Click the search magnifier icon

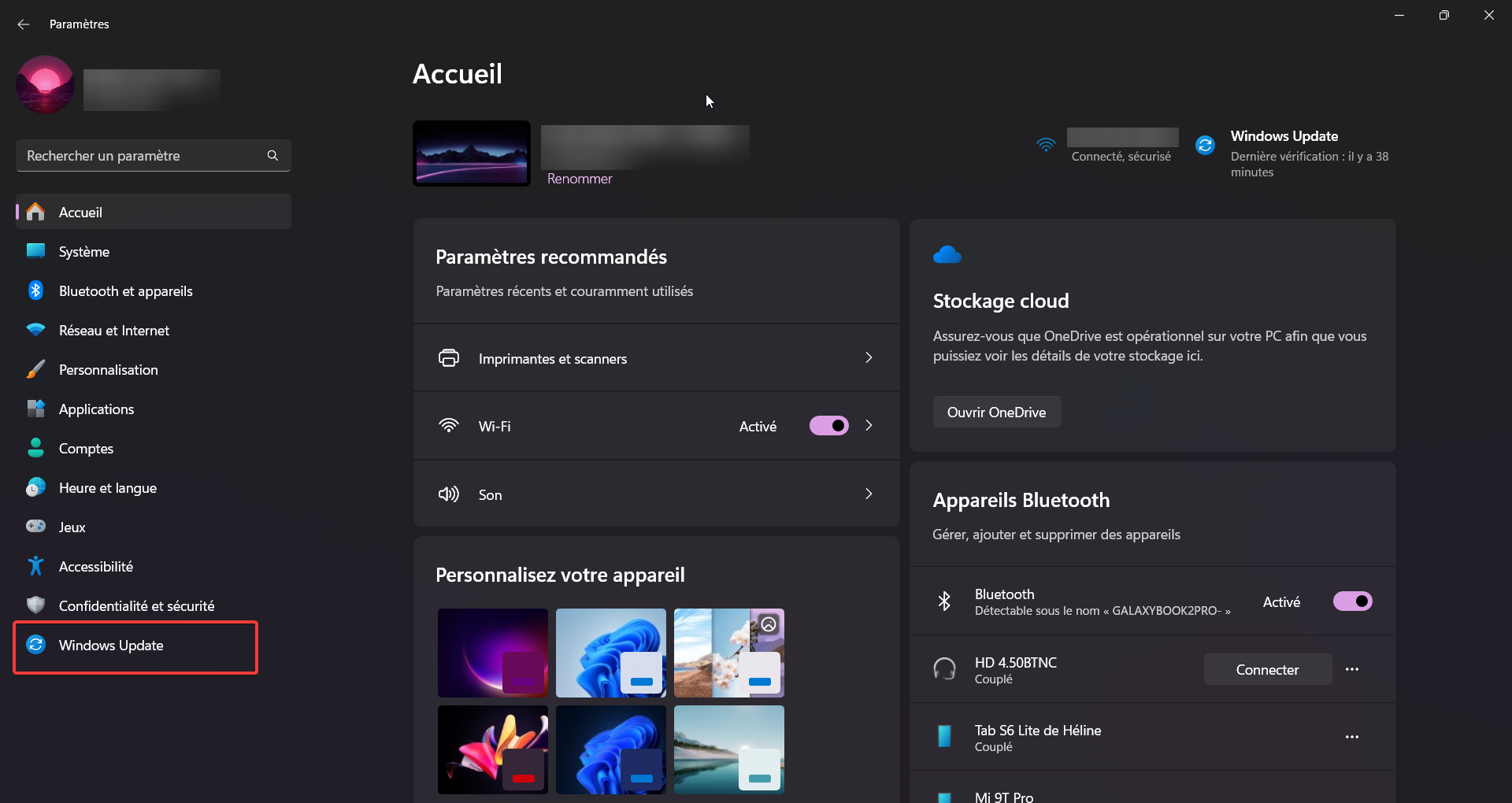(272, 156)
